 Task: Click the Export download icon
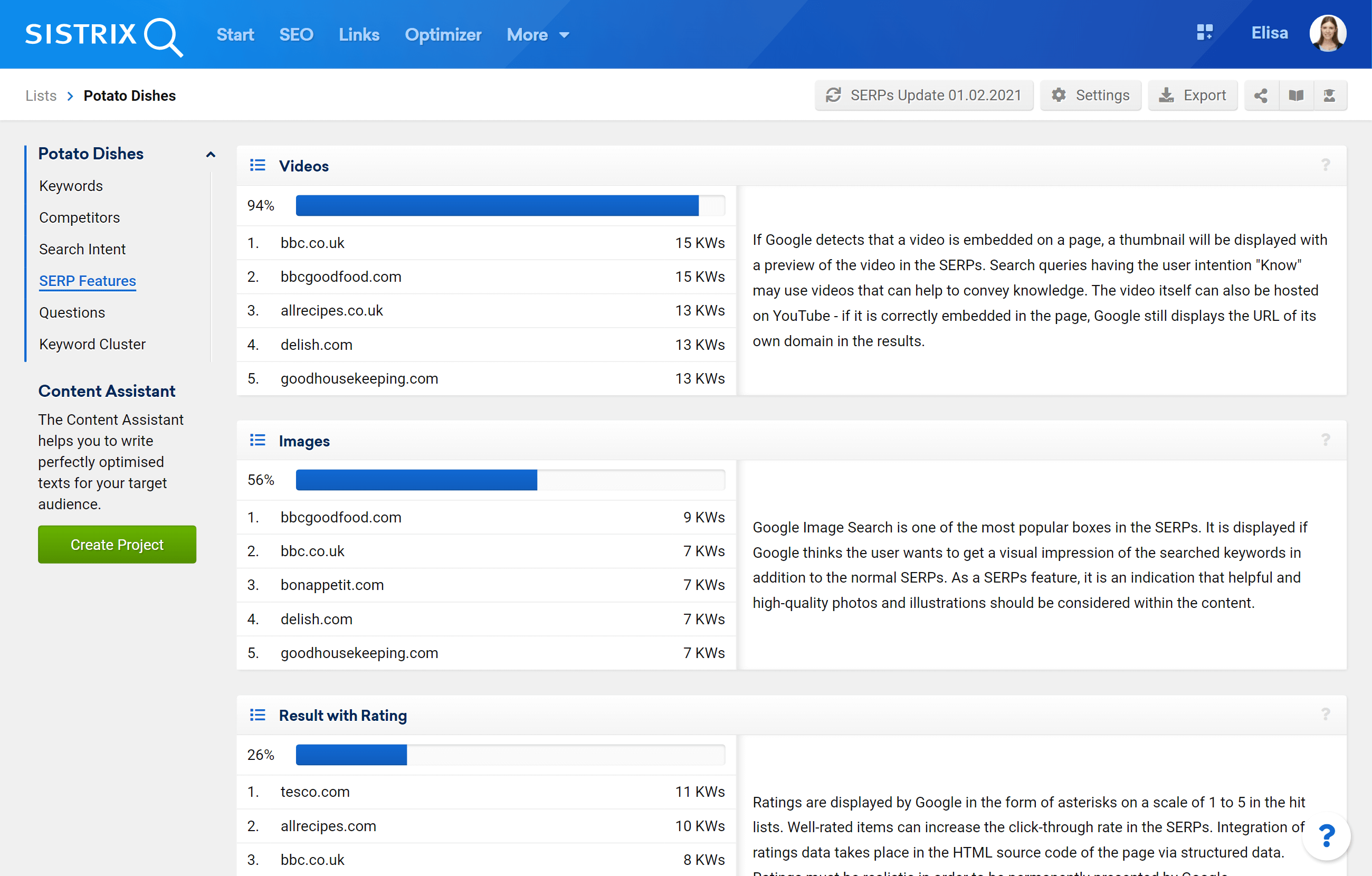click(1166, 95)
